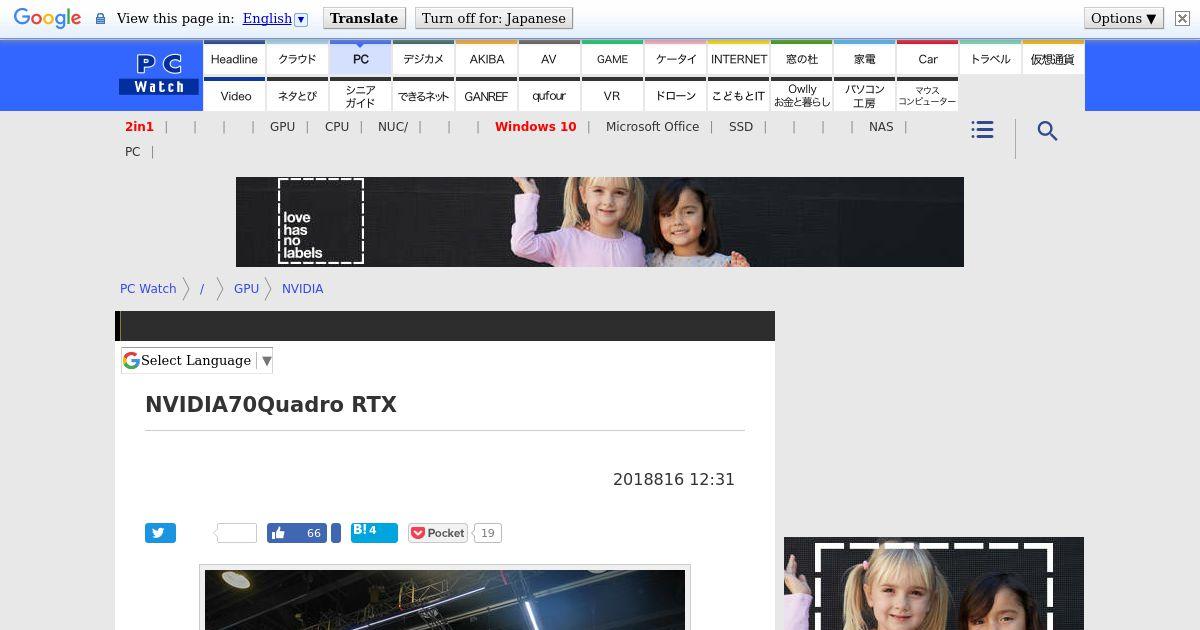Viewport: 1200px width, 630px height.
Task: Open the INTERNET tab
Action: tap(738, 58)
